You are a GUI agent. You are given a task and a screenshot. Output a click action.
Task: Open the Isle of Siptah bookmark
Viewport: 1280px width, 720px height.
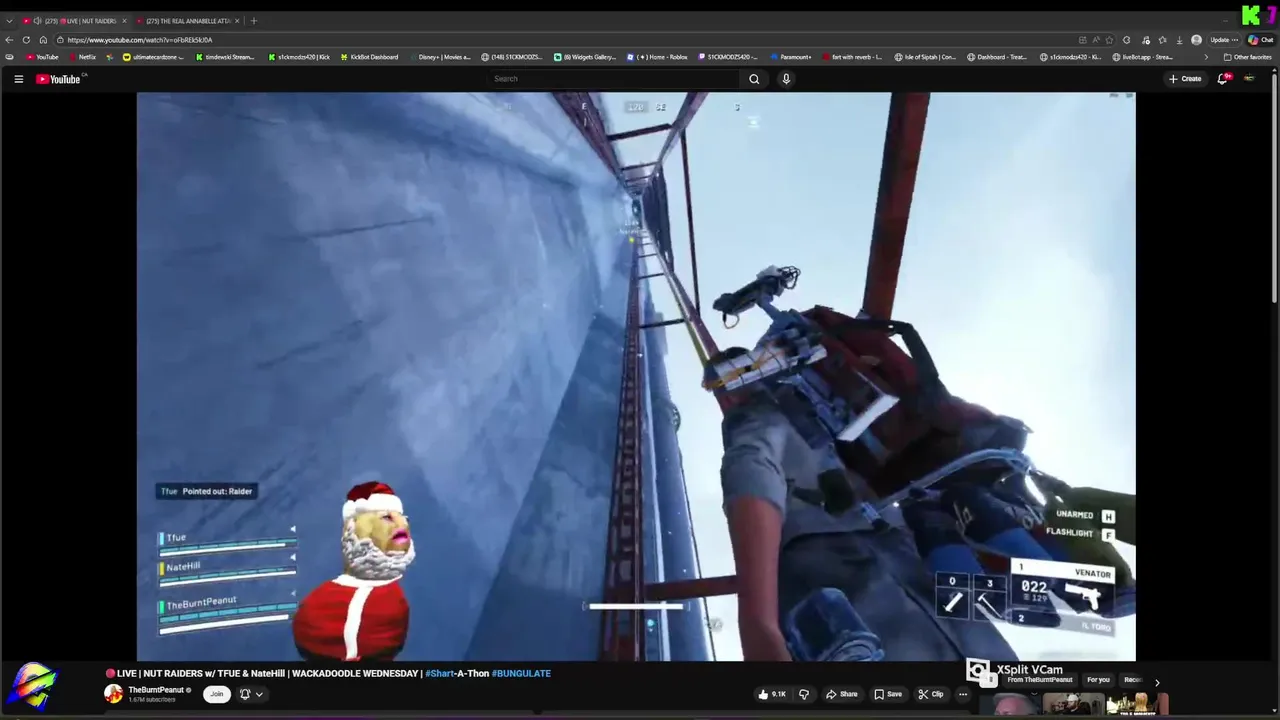925,57
